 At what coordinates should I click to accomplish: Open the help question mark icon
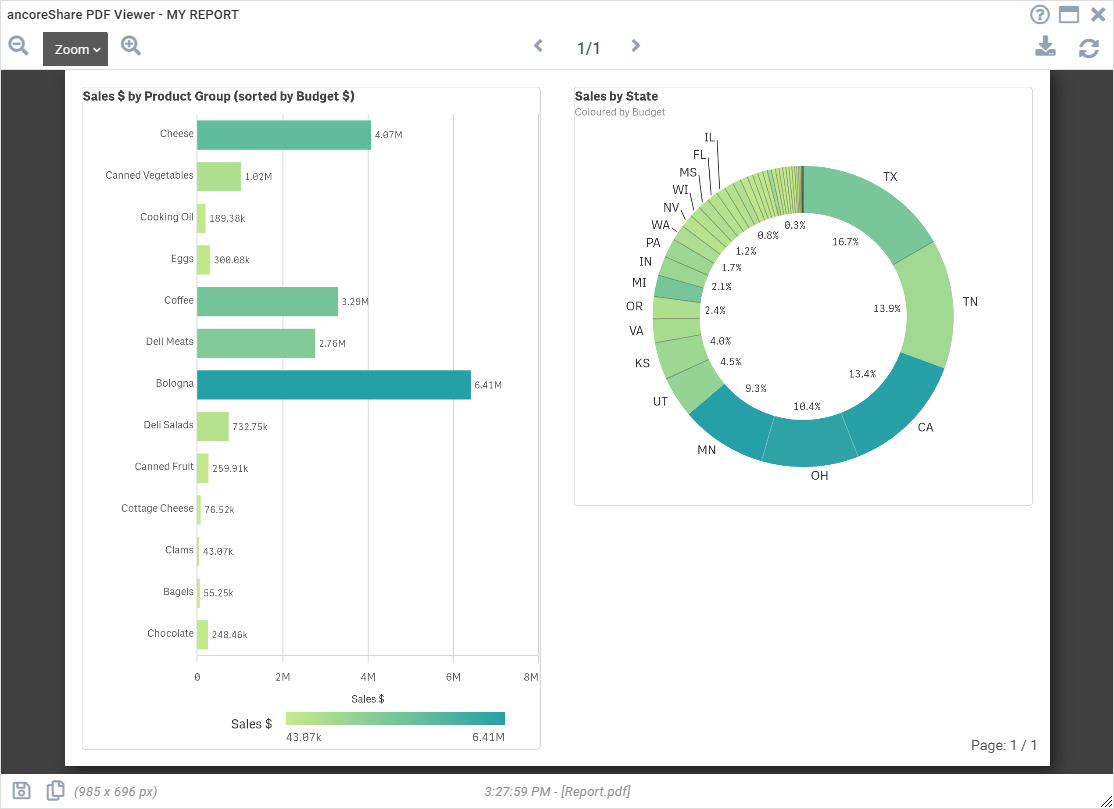1039,15
